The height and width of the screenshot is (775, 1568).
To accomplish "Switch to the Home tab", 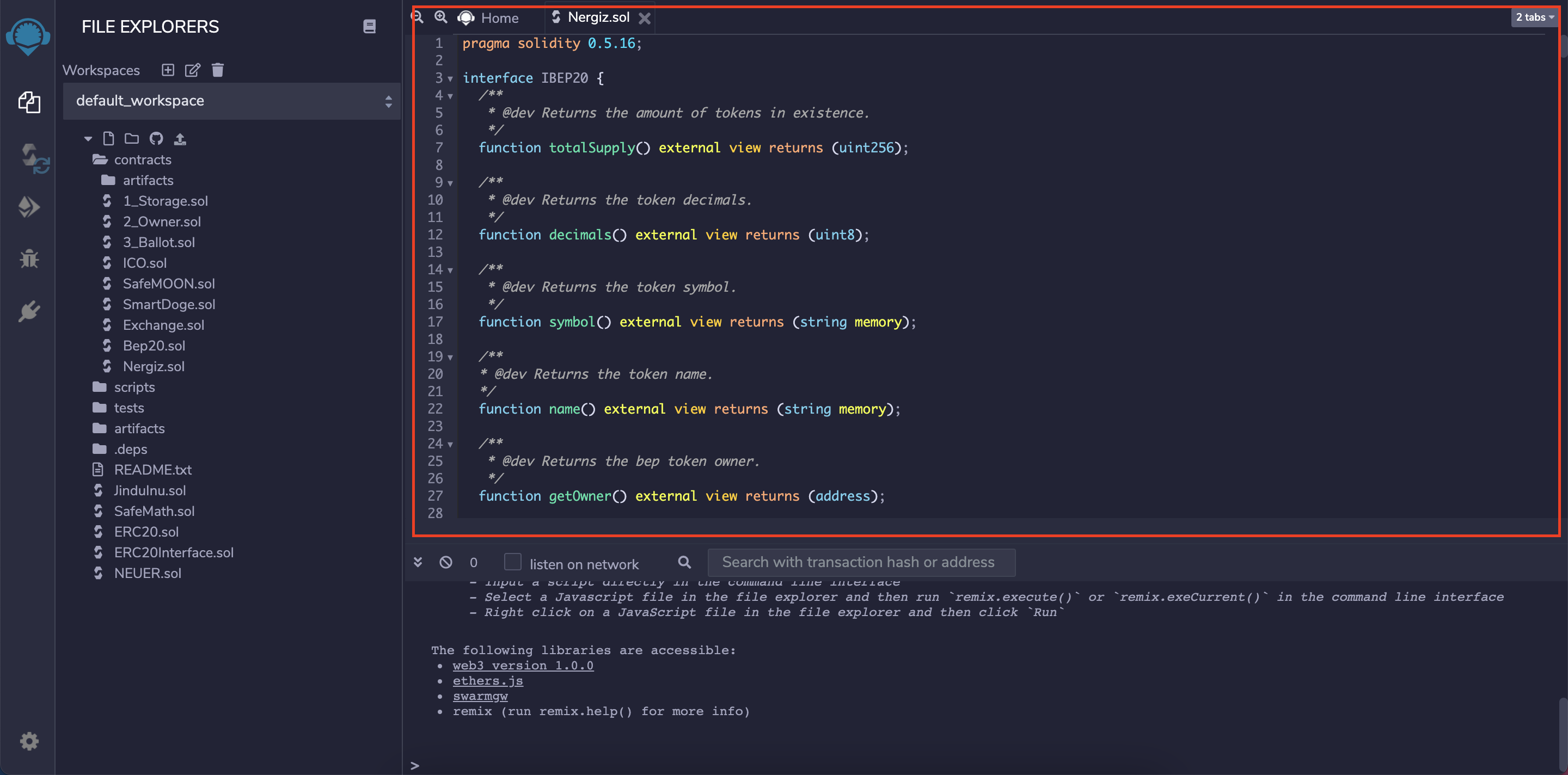I will click(x=489, y=17).
